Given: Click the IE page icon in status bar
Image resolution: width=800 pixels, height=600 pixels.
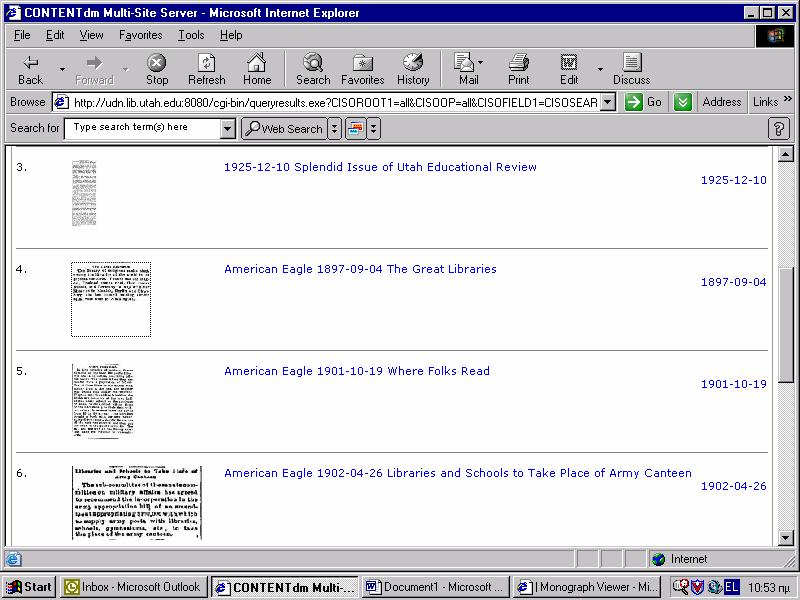Looking at the screenshot, I should coord(13,559).
